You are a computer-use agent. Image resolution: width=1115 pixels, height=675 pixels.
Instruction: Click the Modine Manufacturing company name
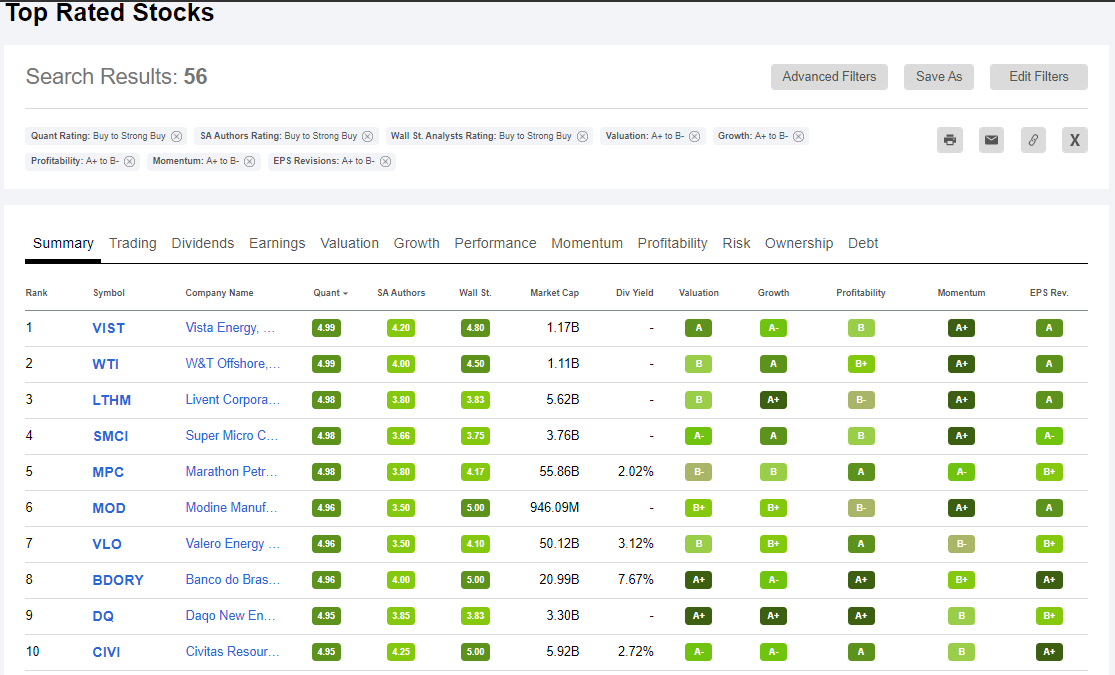click(231, 508)
